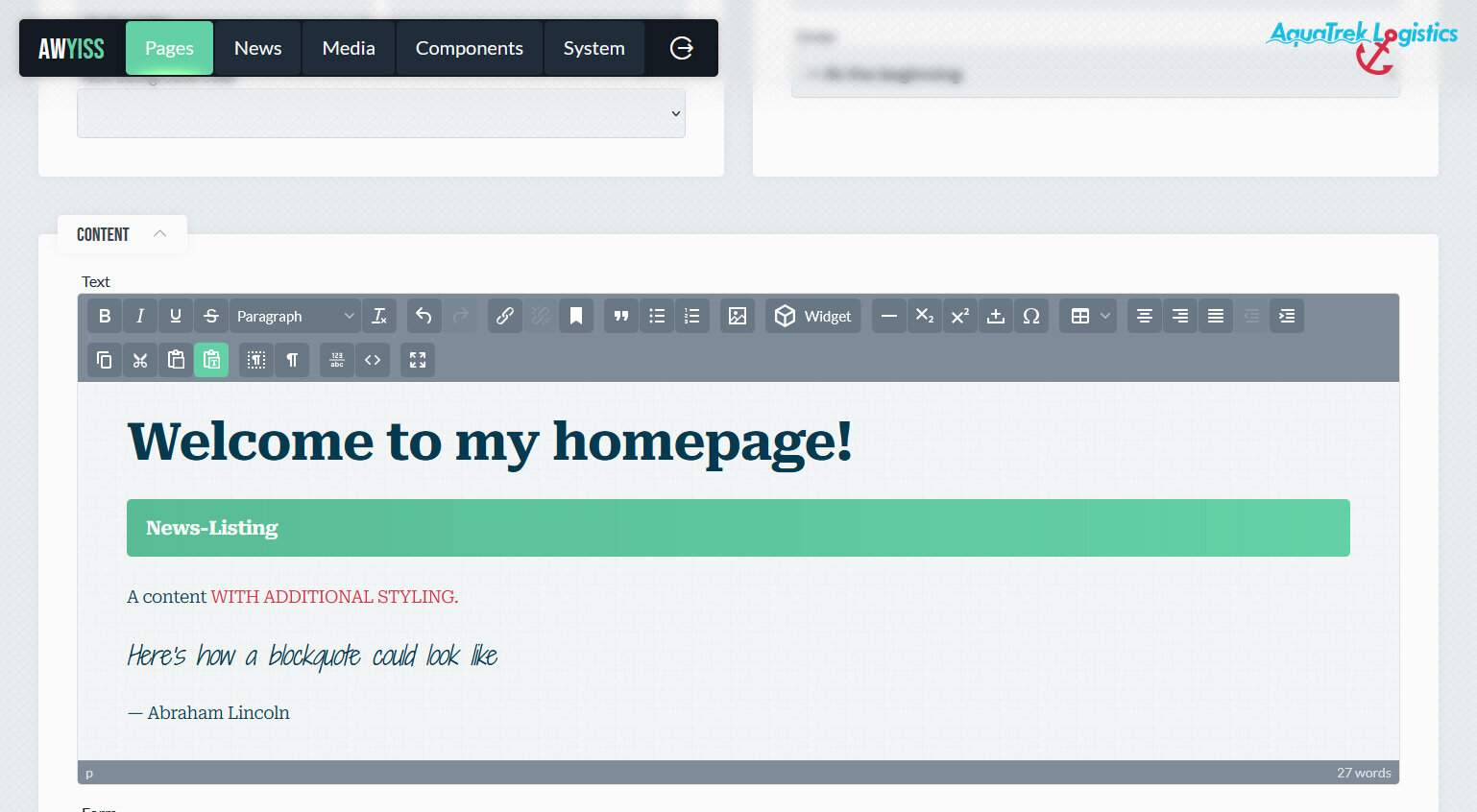This screenshot has height=812, width=1477.
Task: Insert a link with the link icon
Action: (505, 316)
